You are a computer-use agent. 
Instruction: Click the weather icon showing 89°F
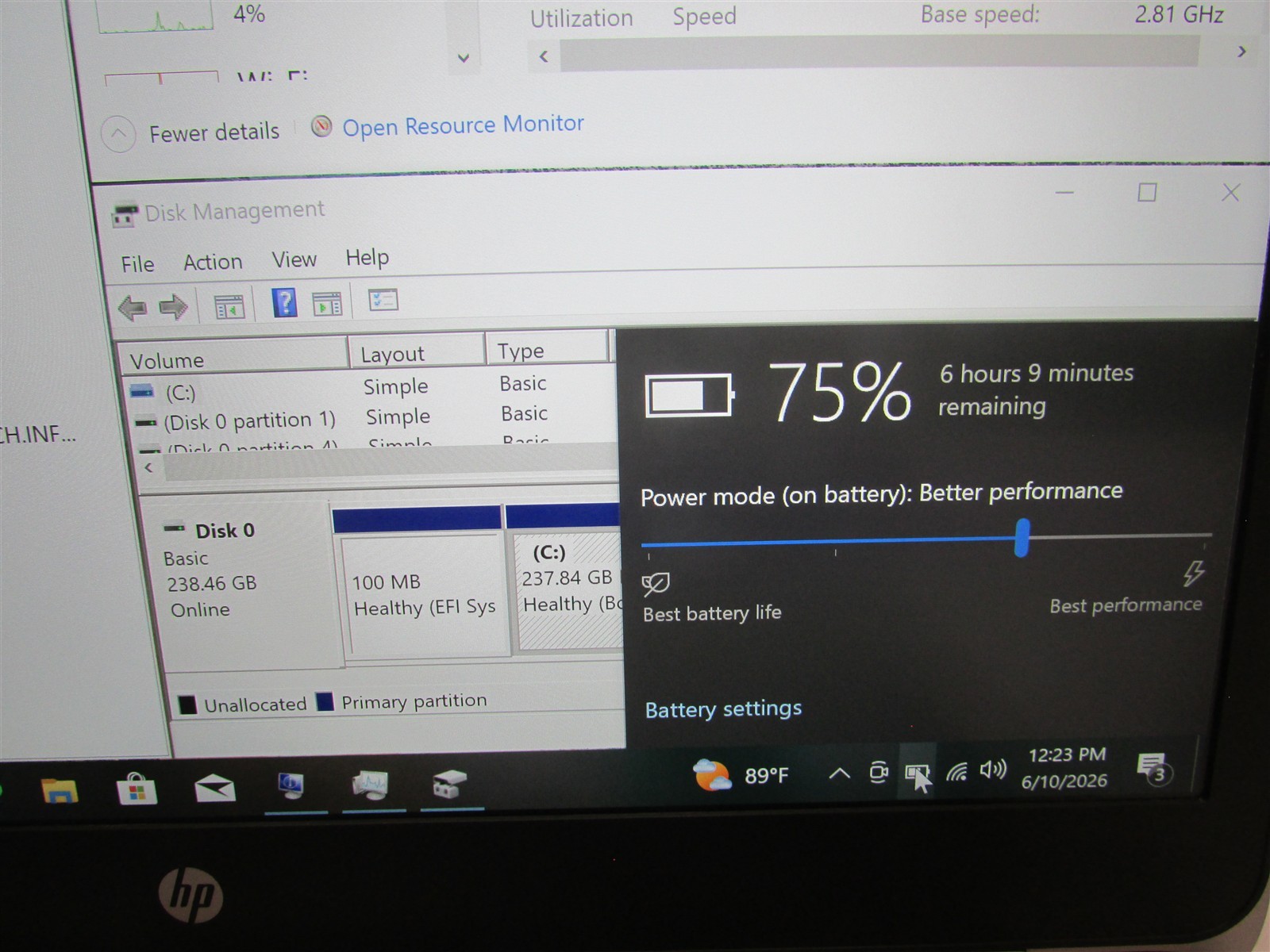pyautogui.click(x=711, y=775)
